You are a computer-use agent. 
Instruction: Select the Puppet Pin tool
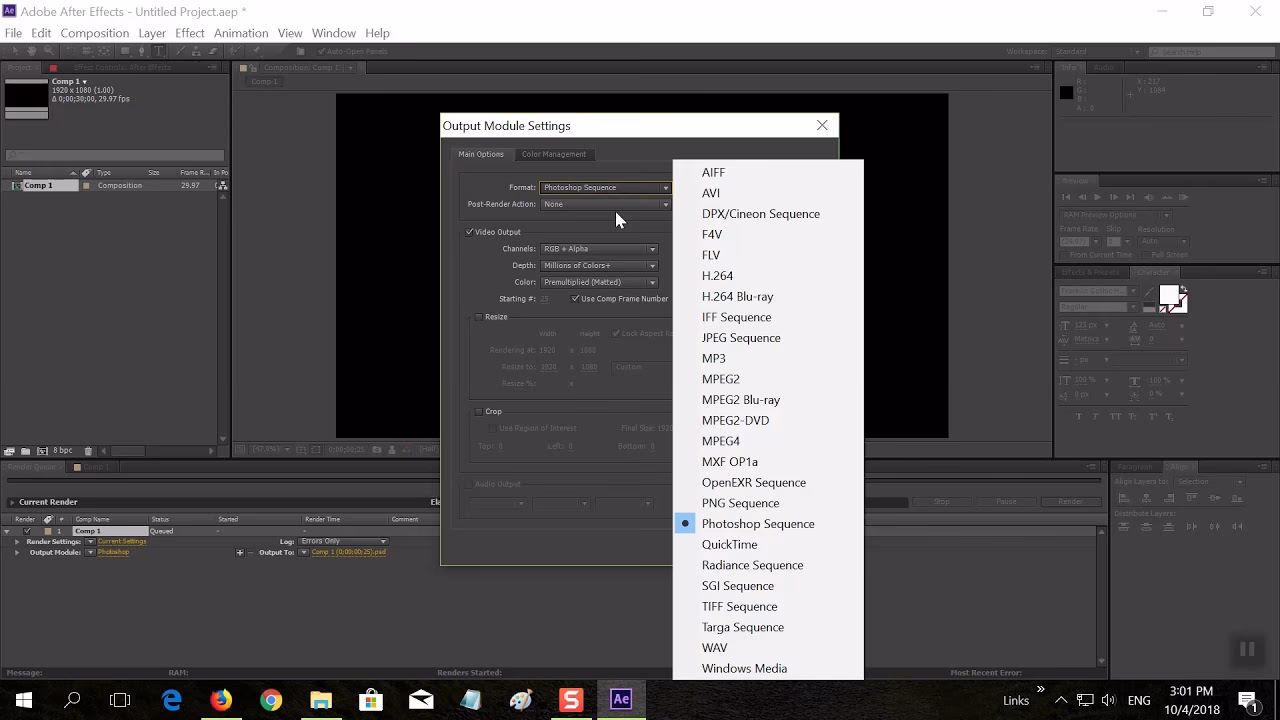[x=256, y=51]
